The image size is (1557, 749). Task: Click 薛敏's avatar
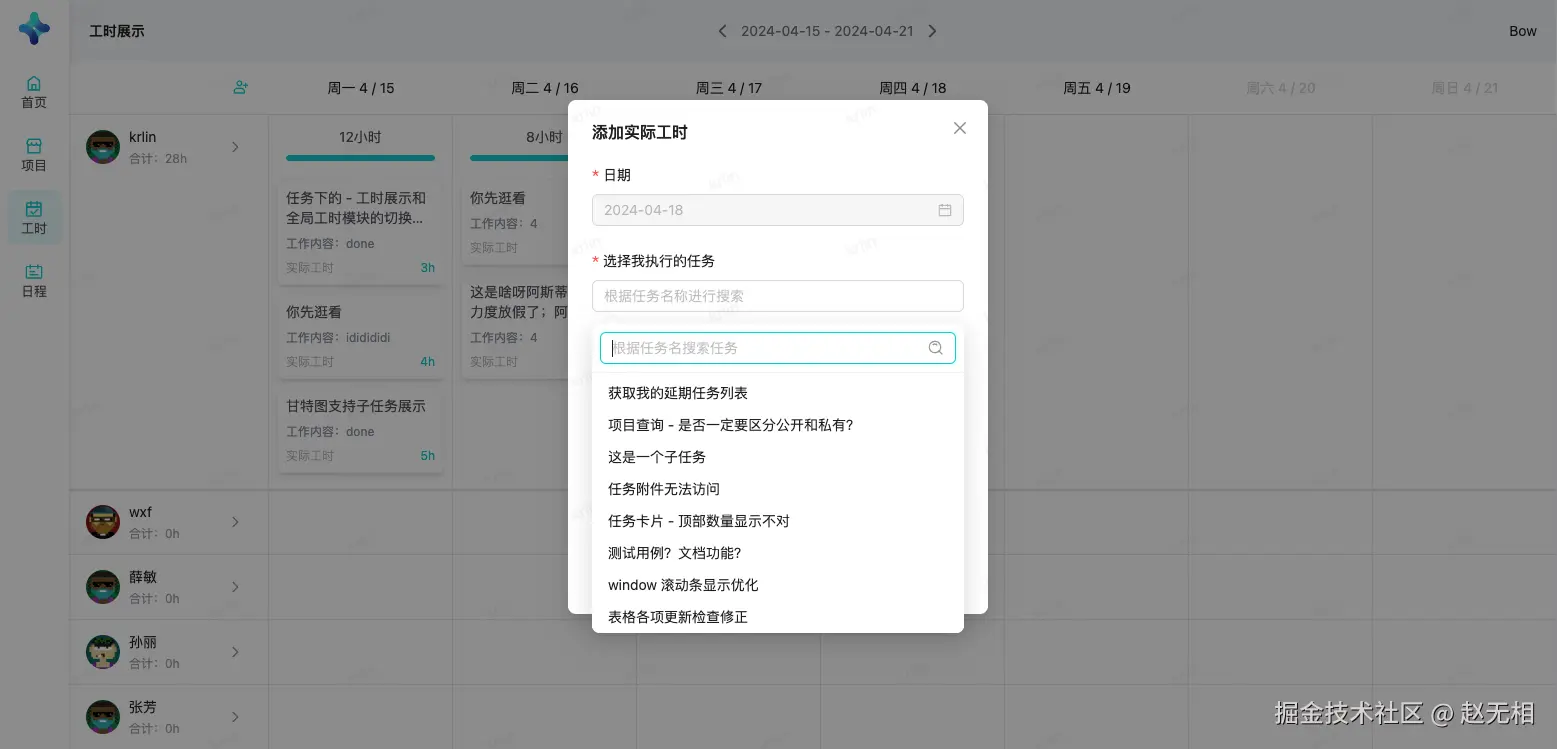click(x=103, y=587)
